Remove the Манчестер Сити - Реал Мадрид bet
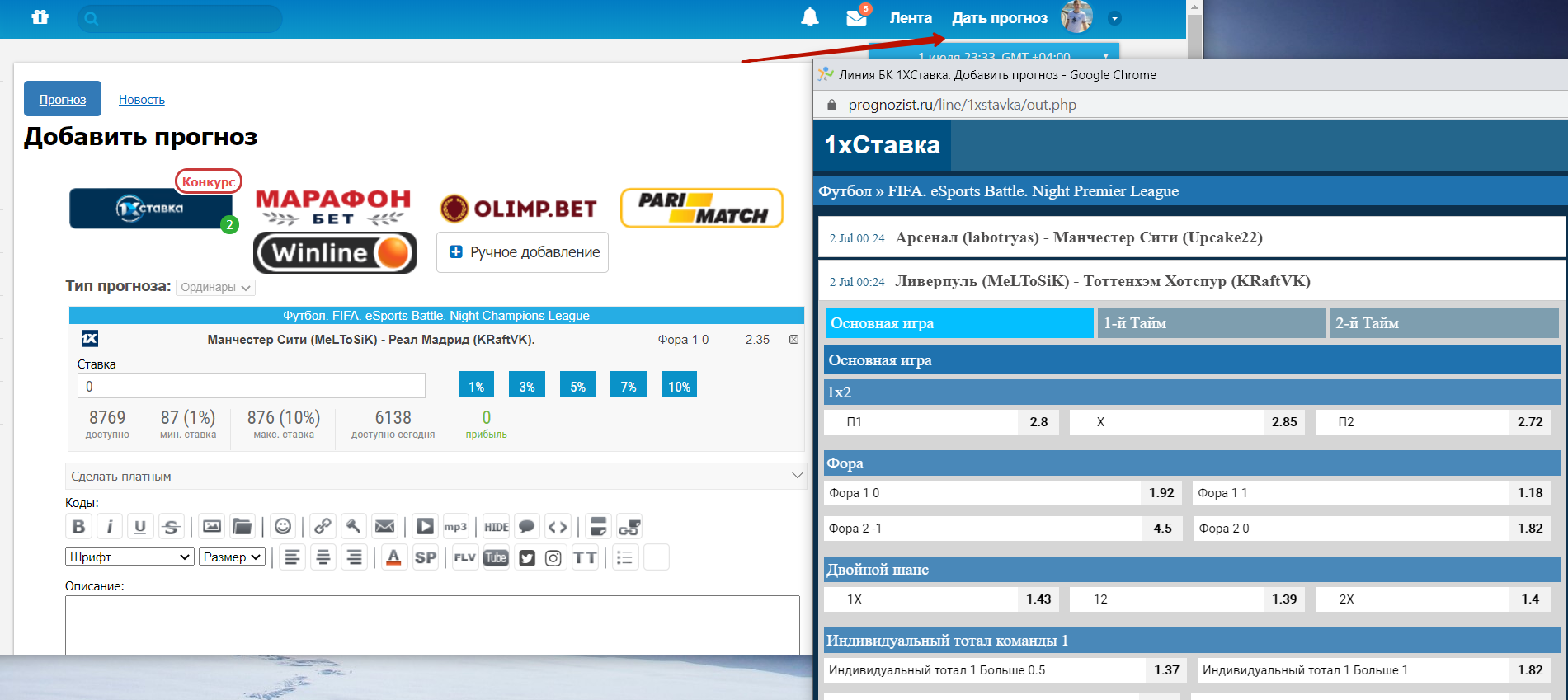1568x700 pixels. (793, 340)
